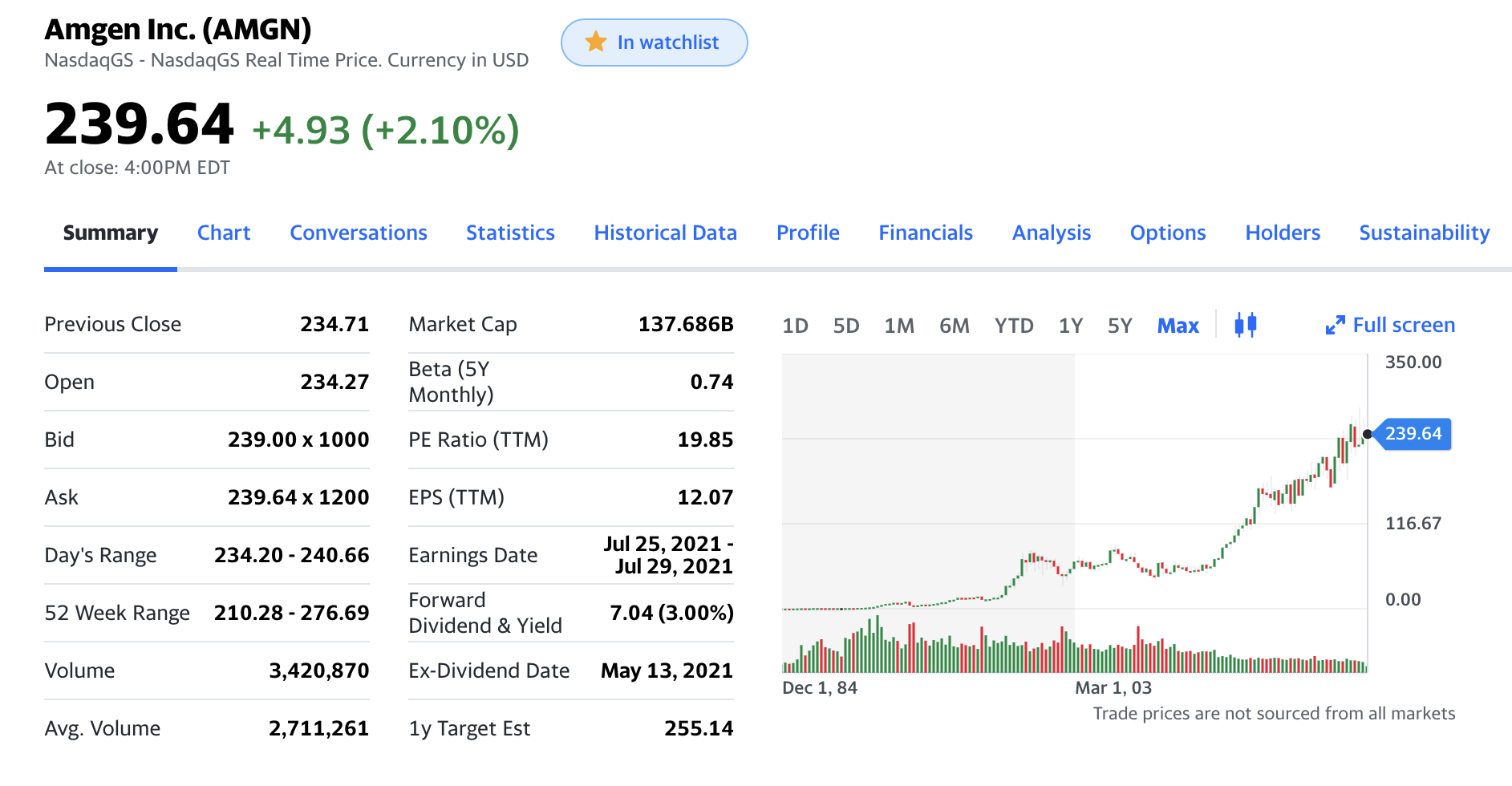Click 52 Week Range value 210.28 - 276.69

pyautogui.click(x=292, y=613)
